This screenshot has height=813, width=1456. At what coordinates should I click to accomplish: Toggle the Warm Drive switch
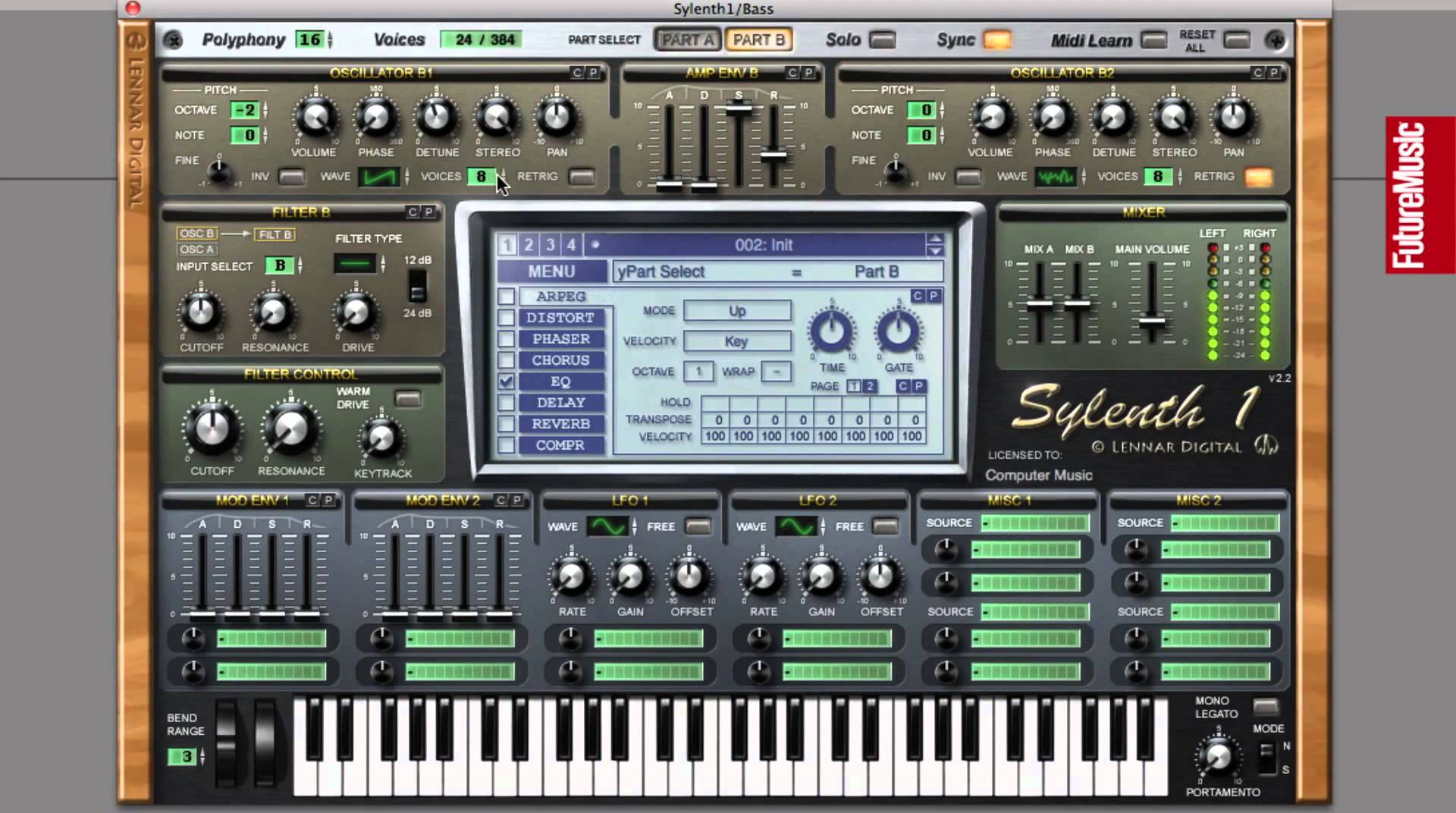pos(408,399)
